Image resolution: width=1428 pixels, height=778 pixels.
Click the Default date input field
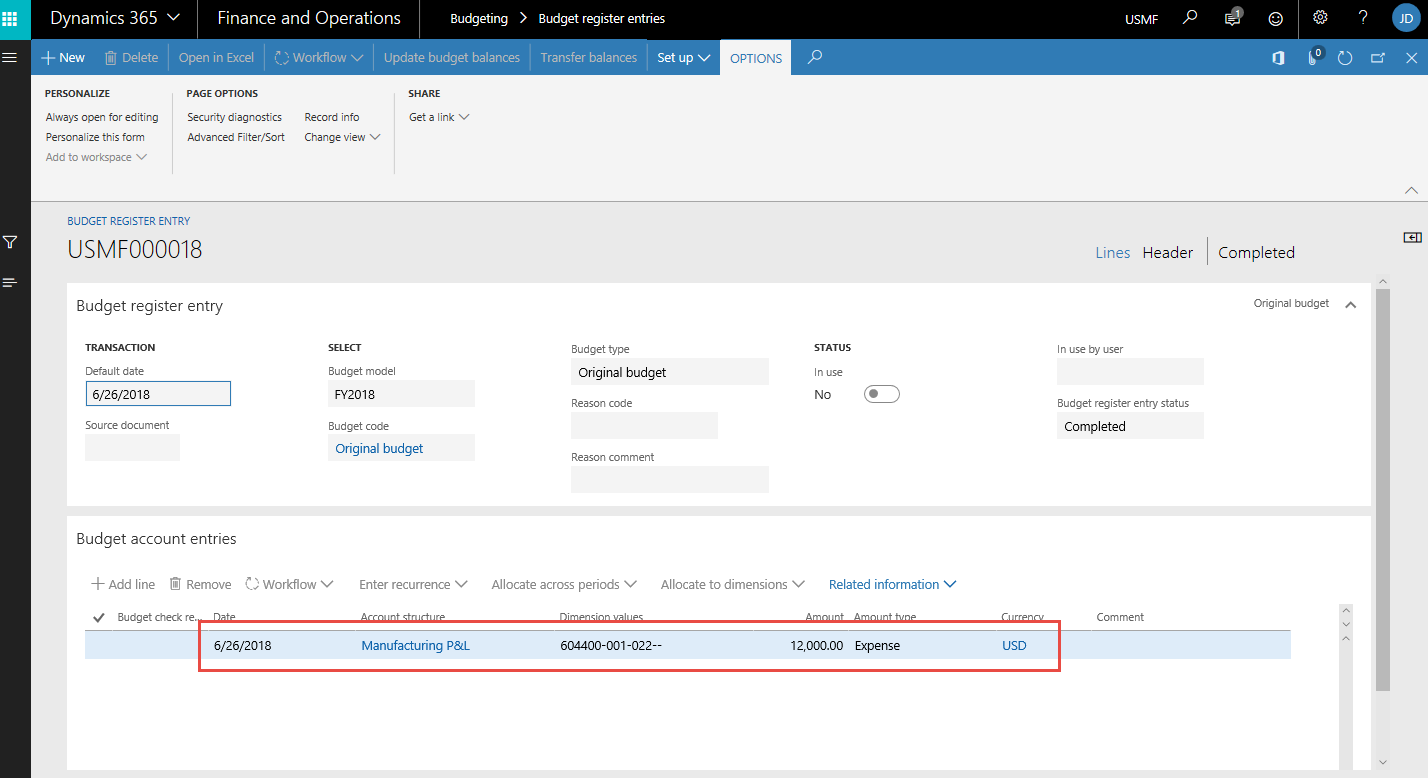[158, 394]
